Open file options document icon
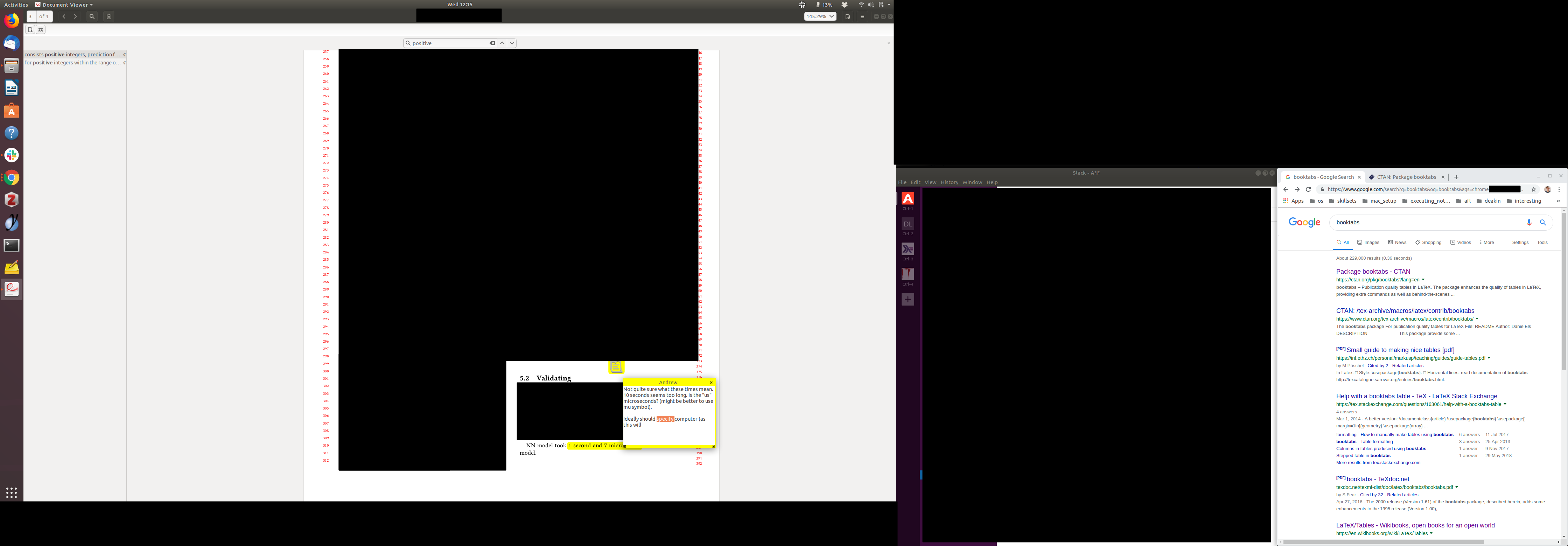The width and height of the screenshot is (1568, 546). pos(847,16)
